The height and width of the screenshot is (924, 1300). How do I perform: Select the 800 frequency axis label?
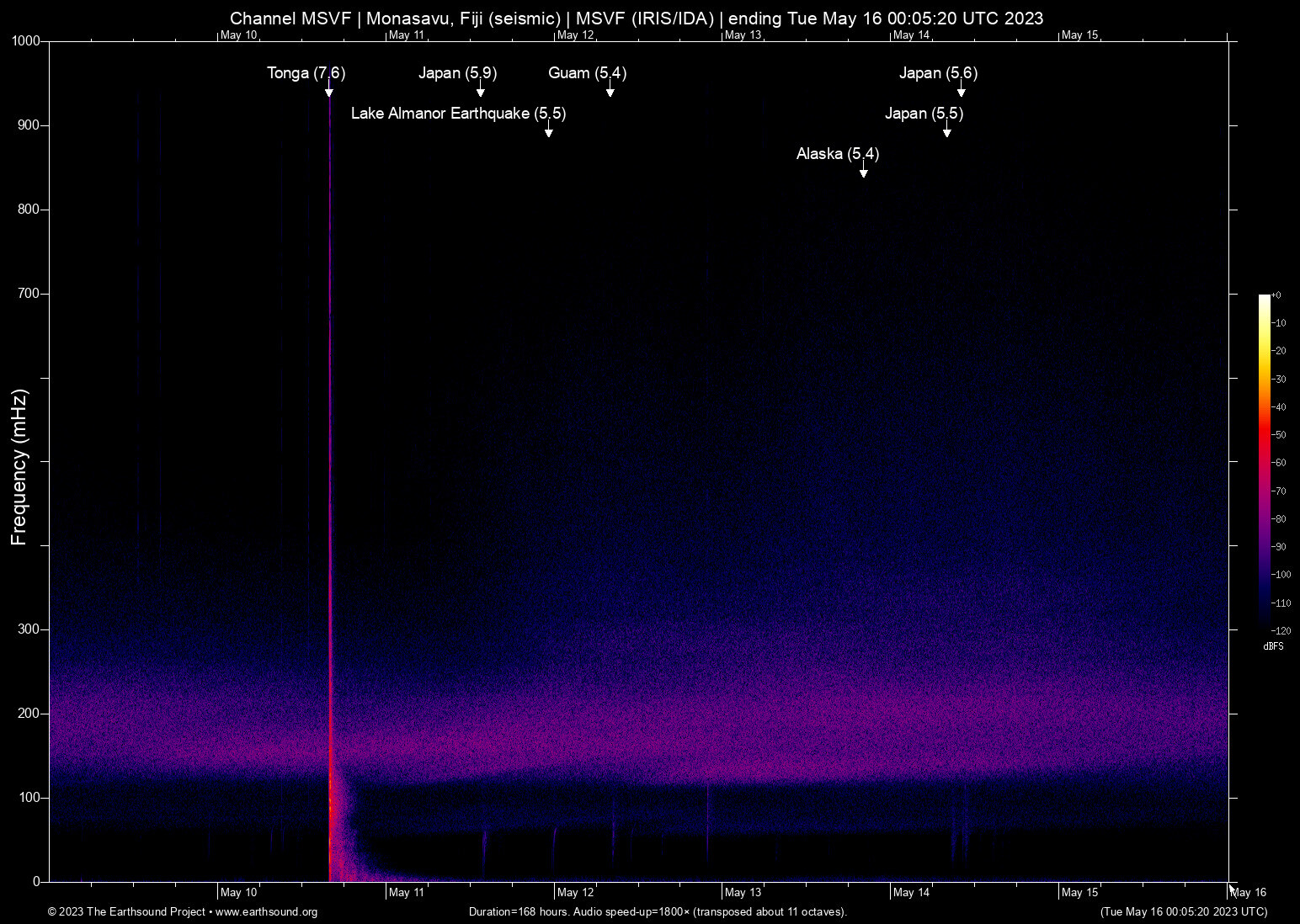(x=29, y=210)
